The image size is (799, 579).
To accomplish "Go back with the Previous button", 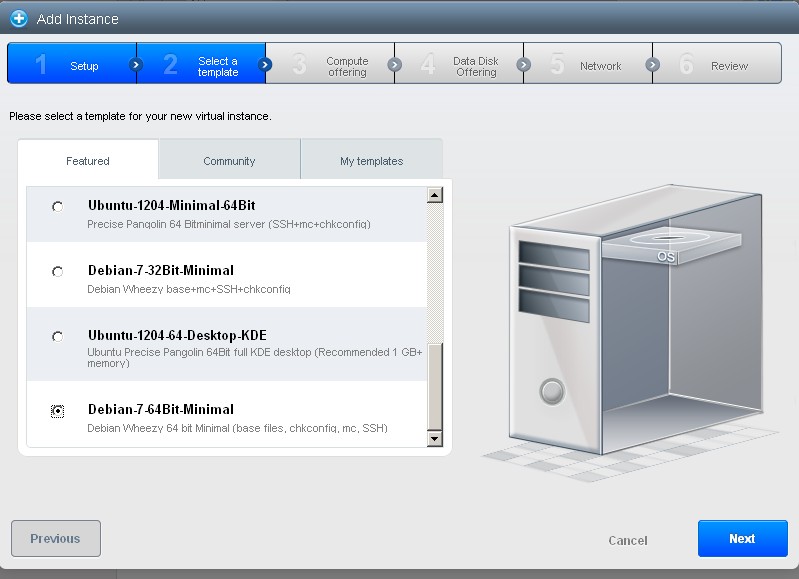I will point(55,538).
